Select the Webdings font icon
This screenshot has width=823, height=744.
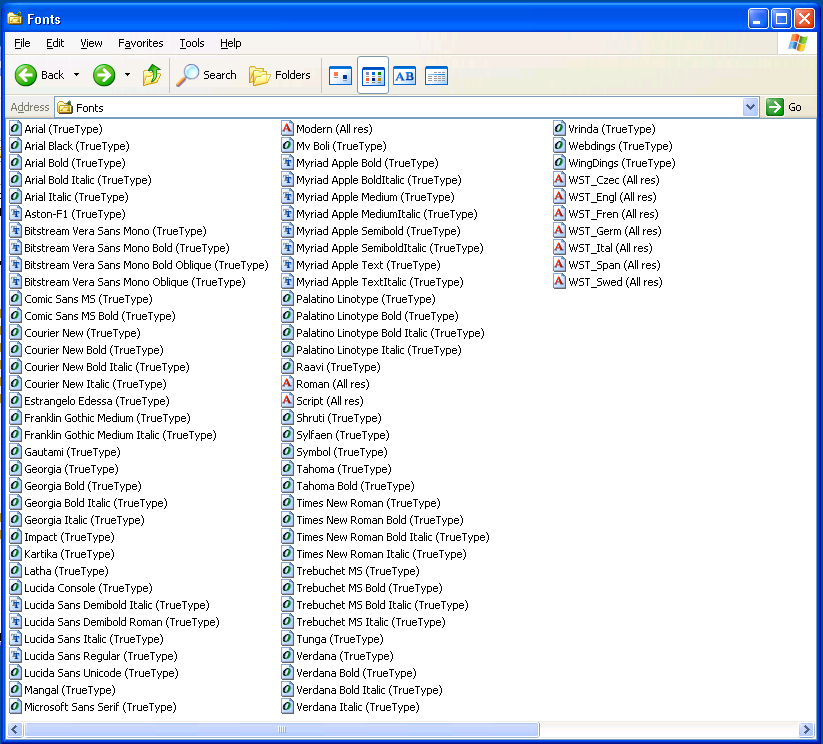[560, 146]
